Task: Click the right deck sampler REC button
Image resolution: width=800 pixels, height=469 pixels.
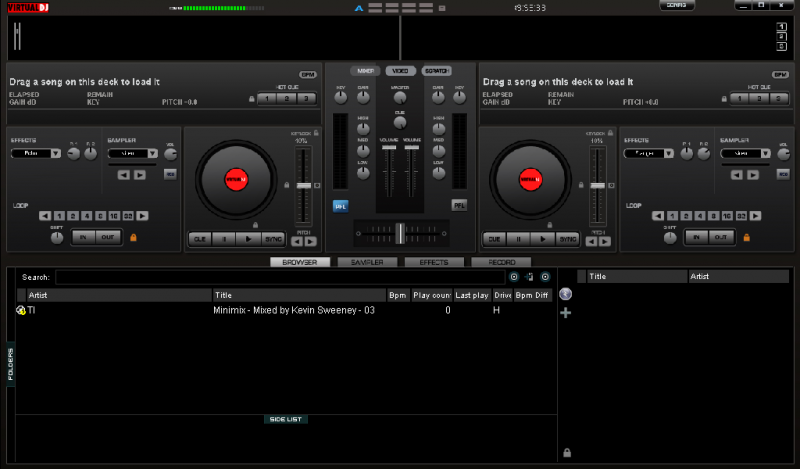Action: click(783, 175)
